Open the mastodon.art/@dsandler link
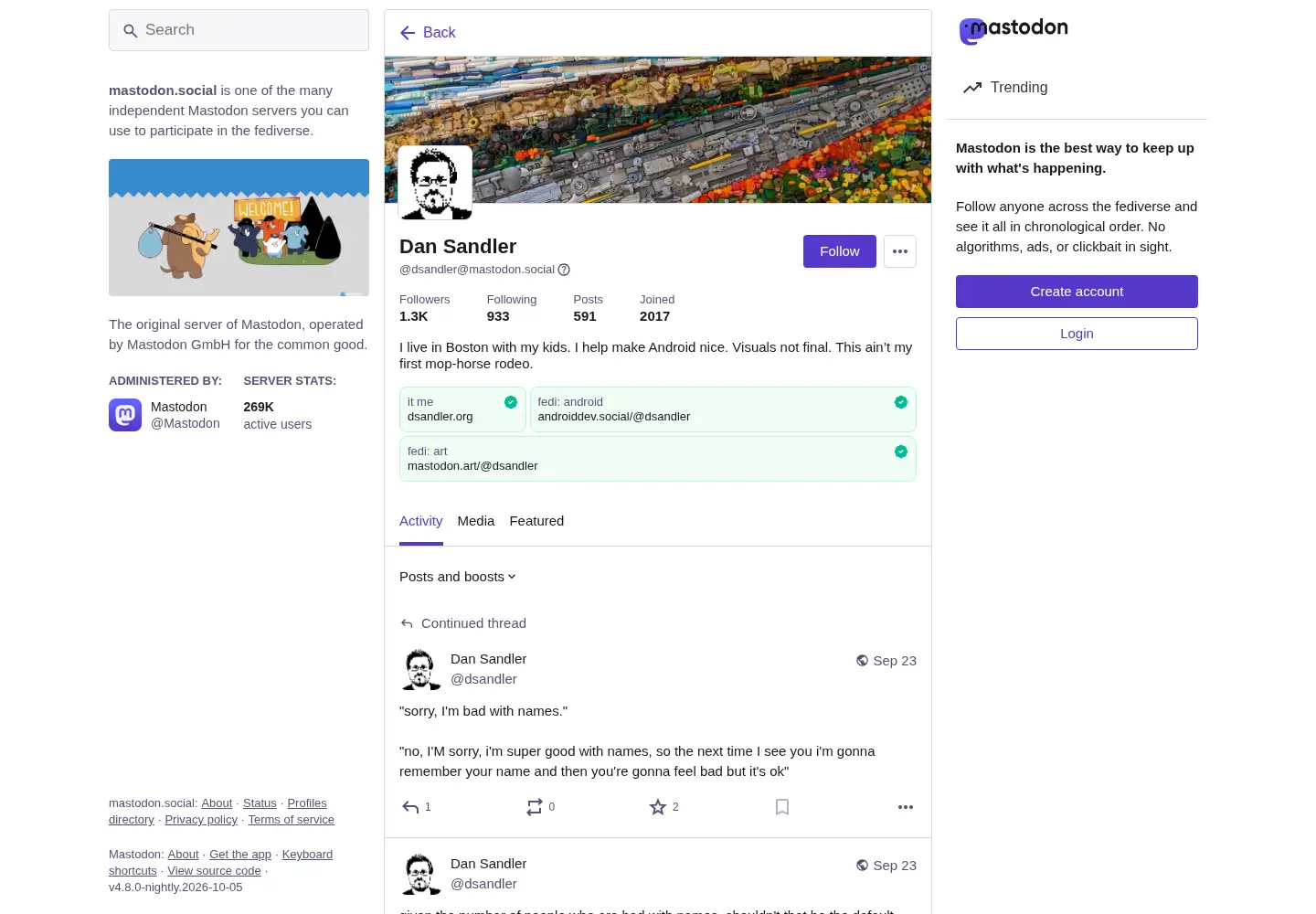The width and height of the screenshot is (1316, 914). click(472, 466)
